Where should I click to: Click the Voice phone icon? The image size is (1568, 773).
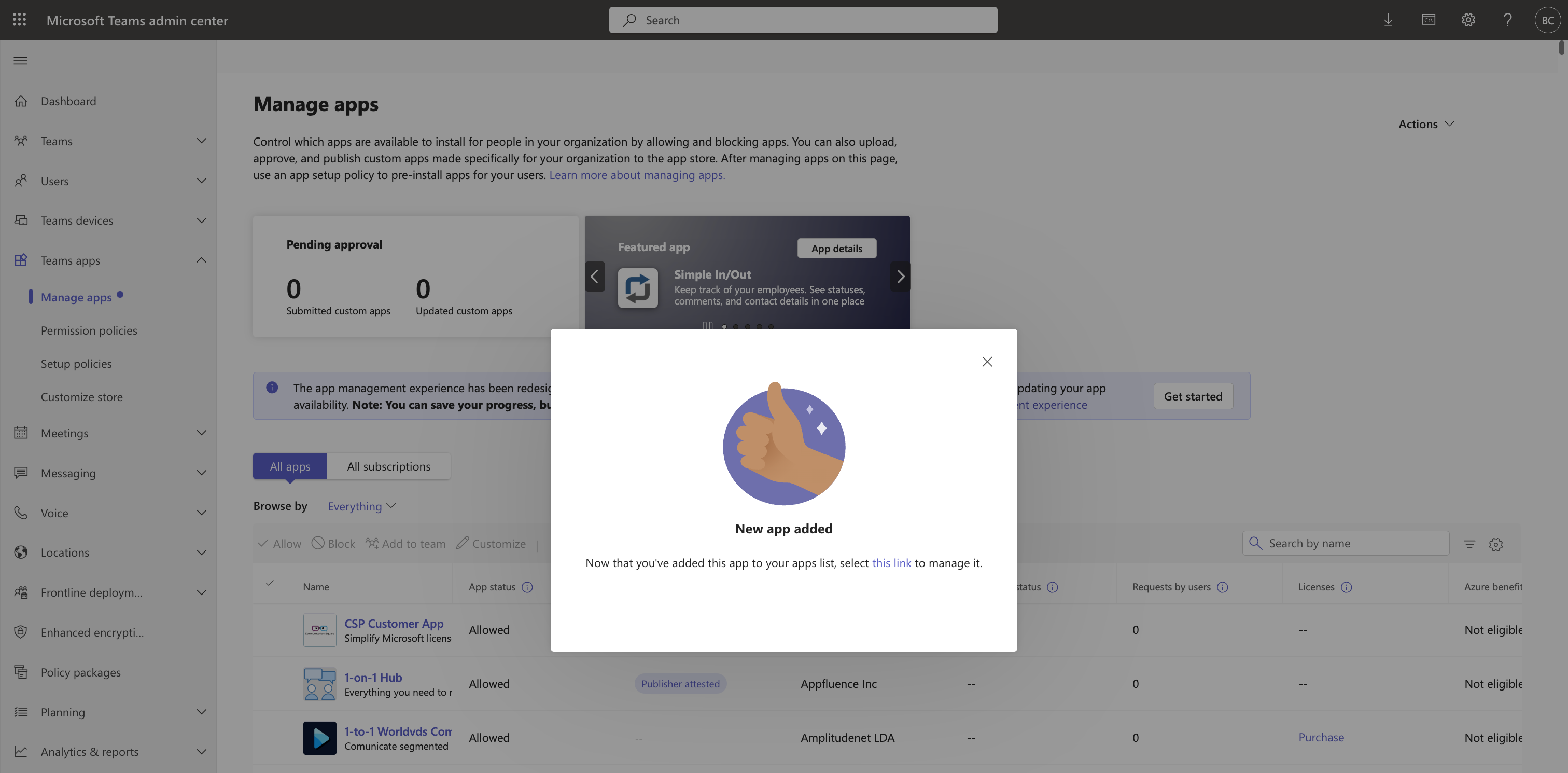[21, 513]
